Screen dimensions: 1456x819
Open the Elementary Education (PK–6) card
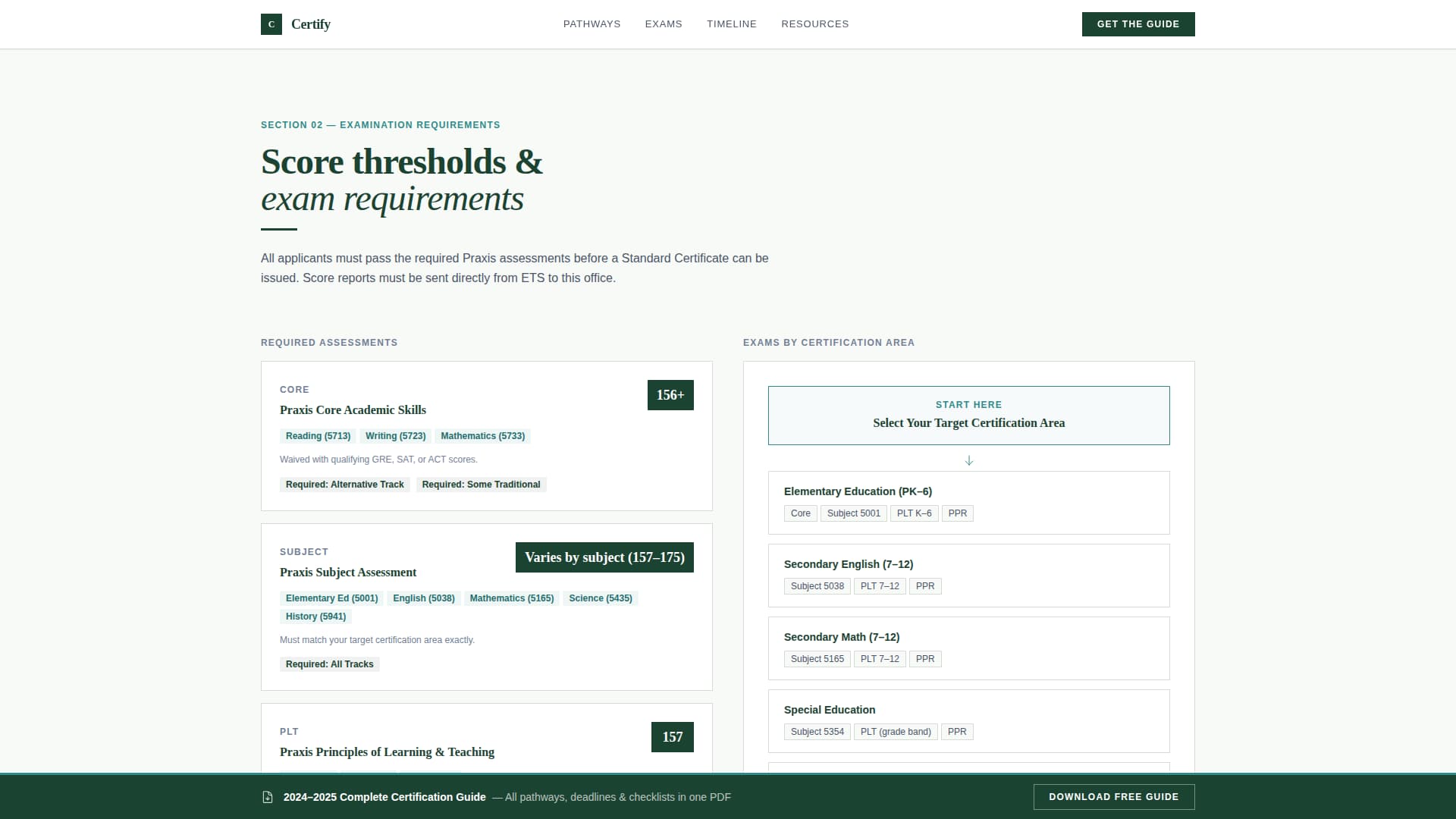coord(969,503)
